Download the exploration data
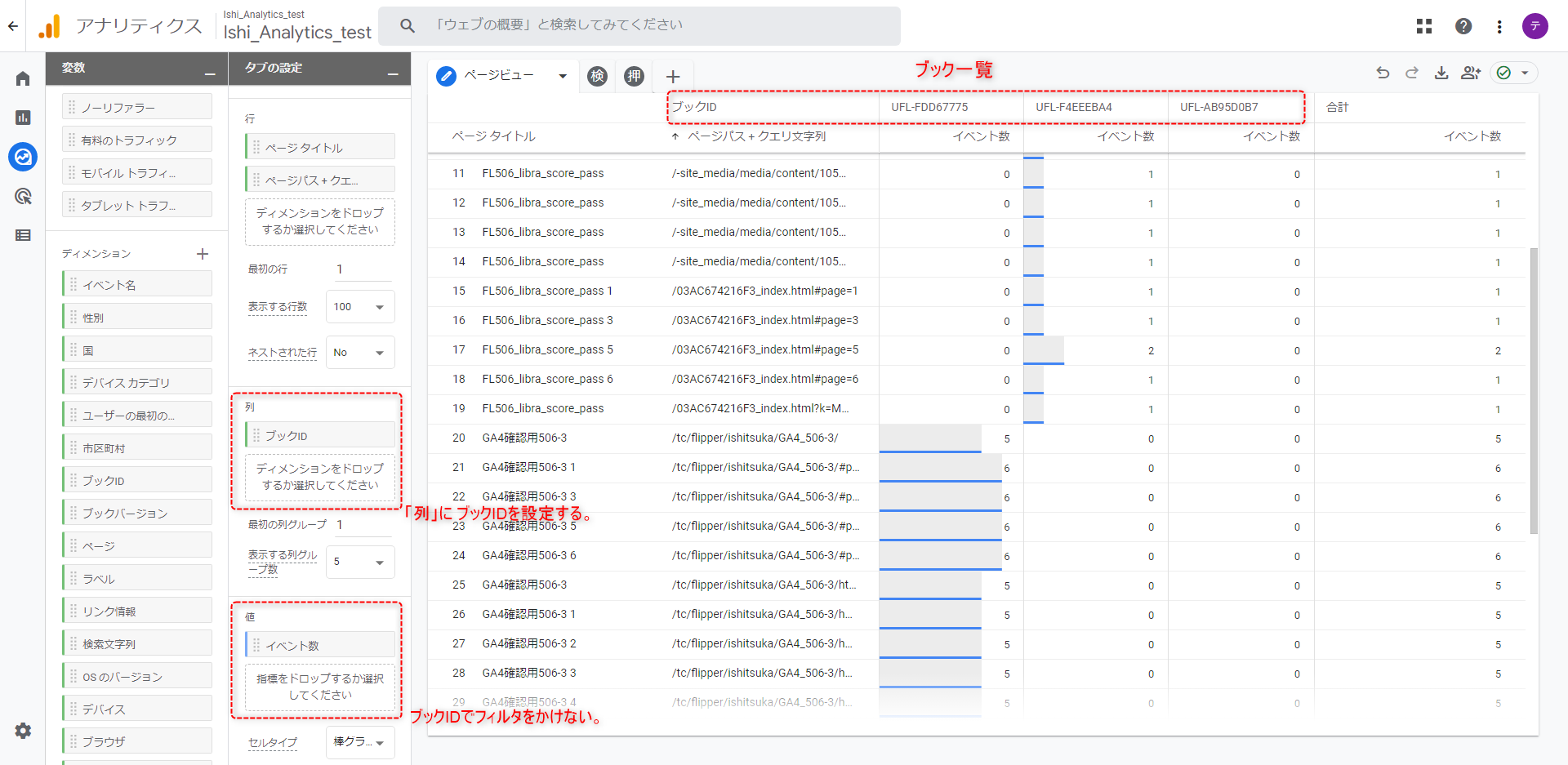Image resolution: width=1568 pixels, height=765 pixels. (x=1441, y=73)
